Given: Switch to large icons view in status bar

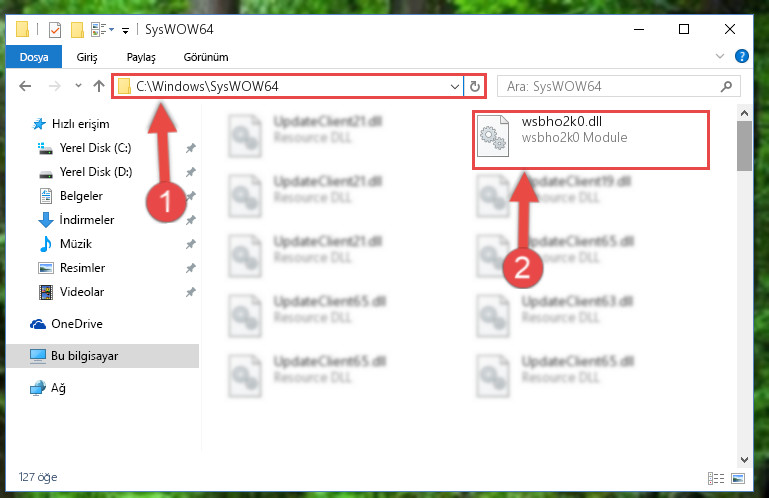Looking at the screenshot, I should click(x=738, y=478).
